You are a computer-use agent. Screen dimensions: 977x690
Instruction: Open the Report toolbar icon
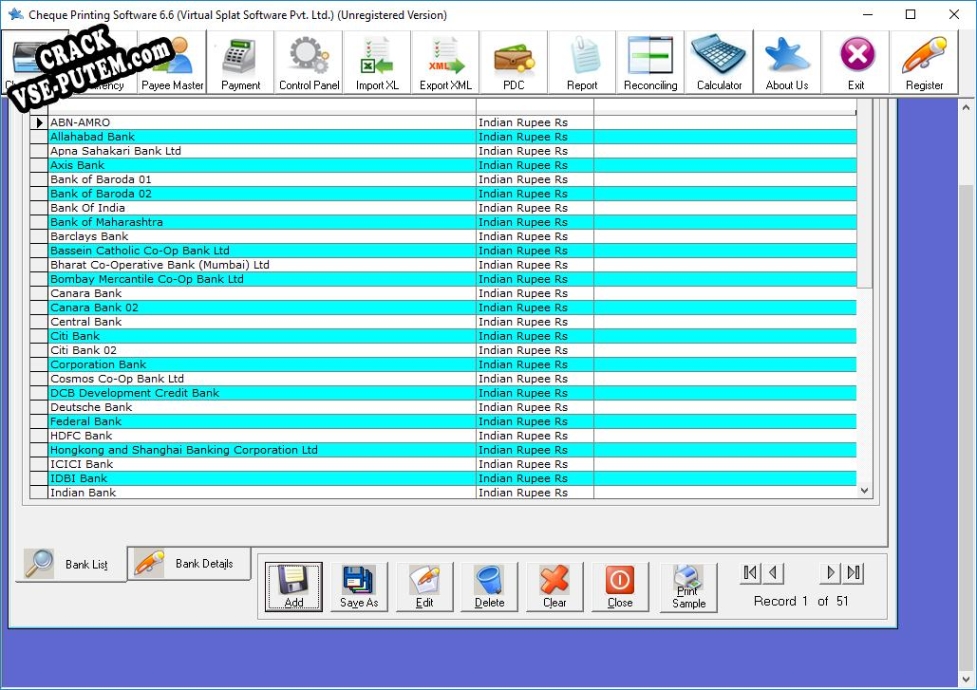pos(582,63)
